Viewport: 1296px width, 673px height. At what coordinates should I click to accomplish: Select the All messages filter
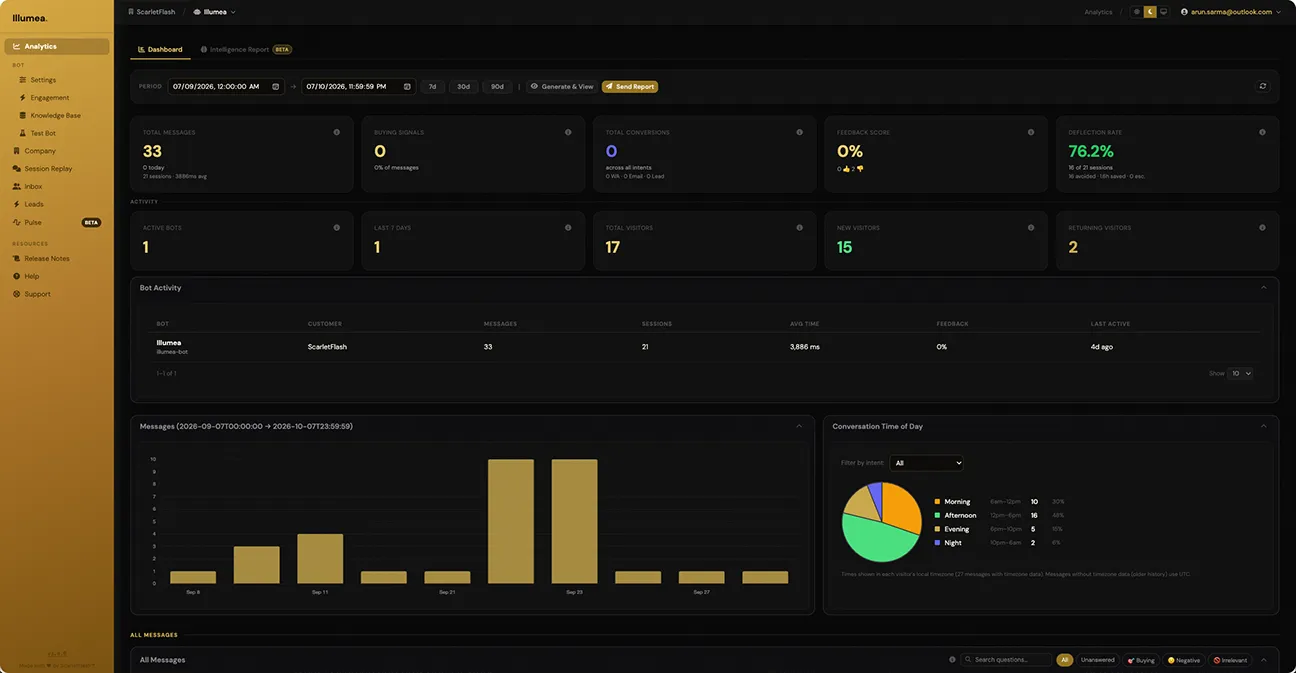tap(1065, 660)
